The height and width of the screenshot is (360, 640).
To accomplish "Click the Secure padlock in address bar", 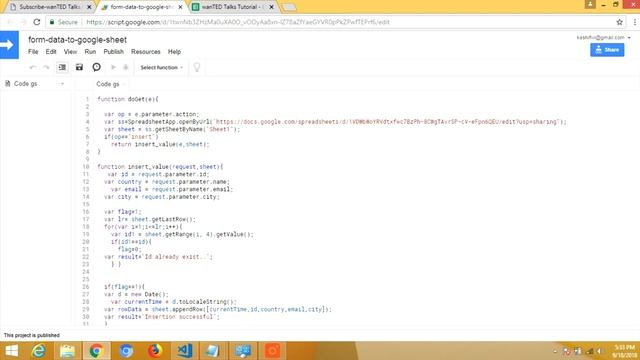I will [52, 22].
